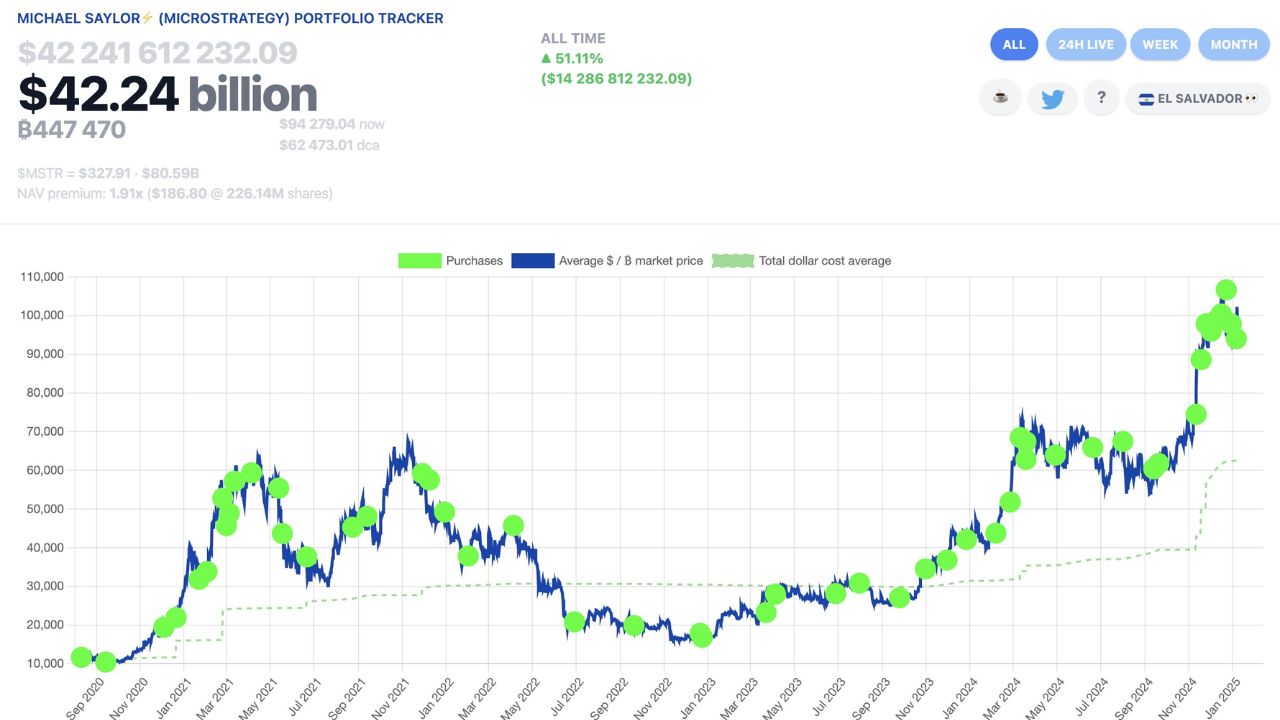Screen dimensions: 1280x720
Task: Click the question mark help button
Action: point(1101,98)
